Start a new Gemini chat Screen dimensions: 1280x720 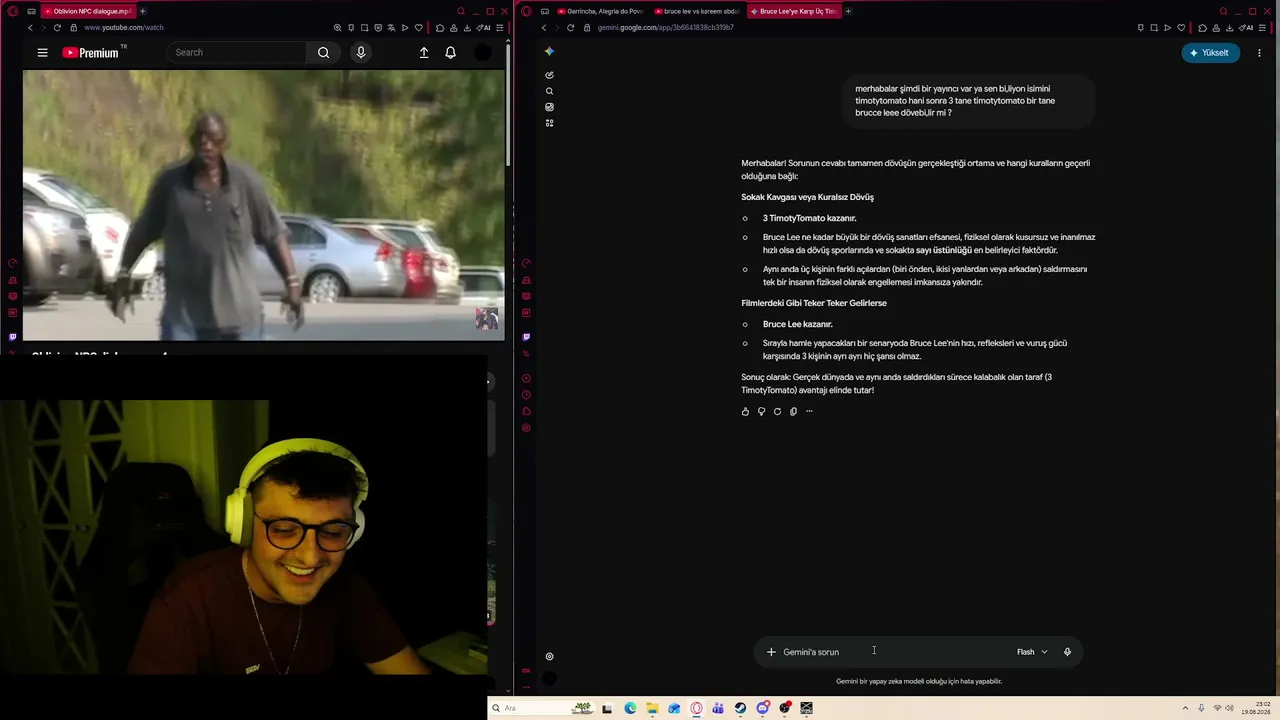(x=549, y=75)
